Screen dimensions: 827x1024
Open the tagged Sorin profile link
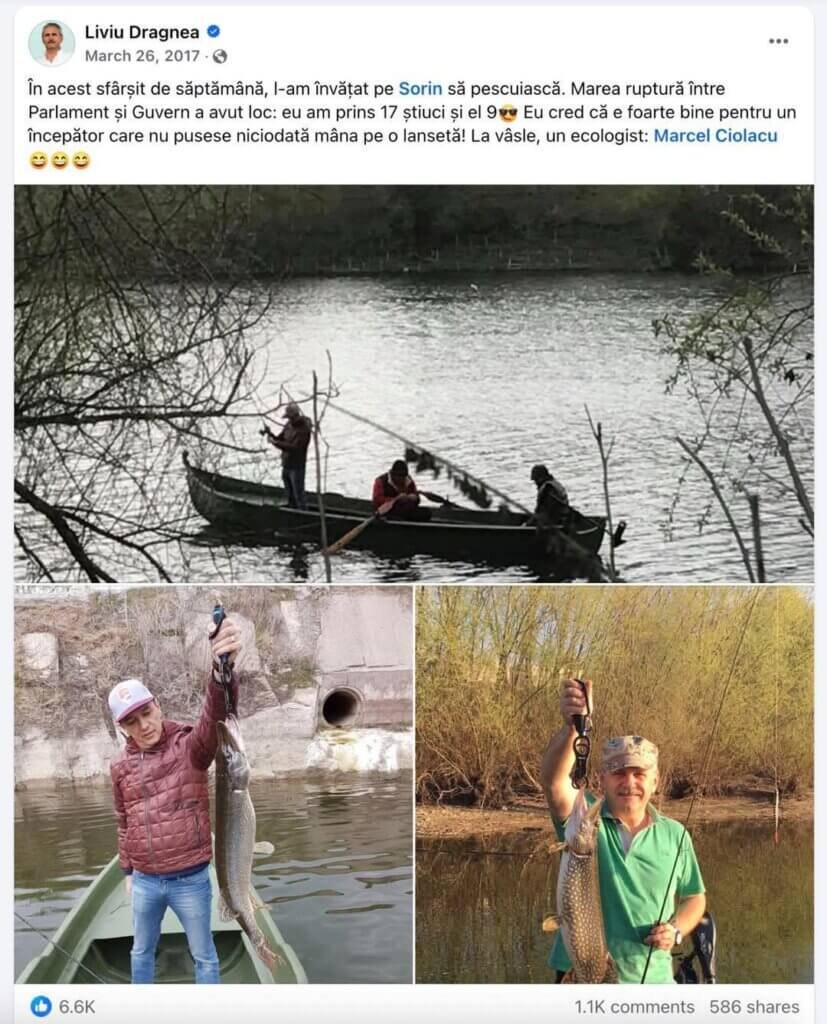click(420, 89)
